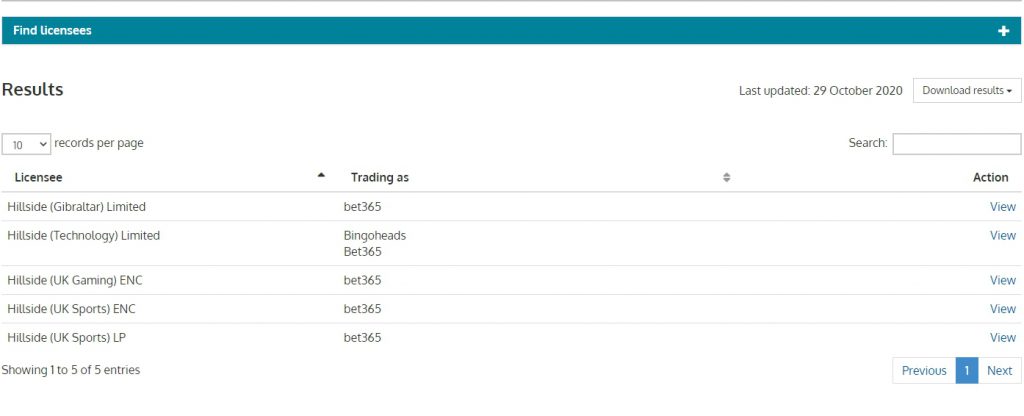View Hillside (UK Sports) ENC details

coord(1002,309)
